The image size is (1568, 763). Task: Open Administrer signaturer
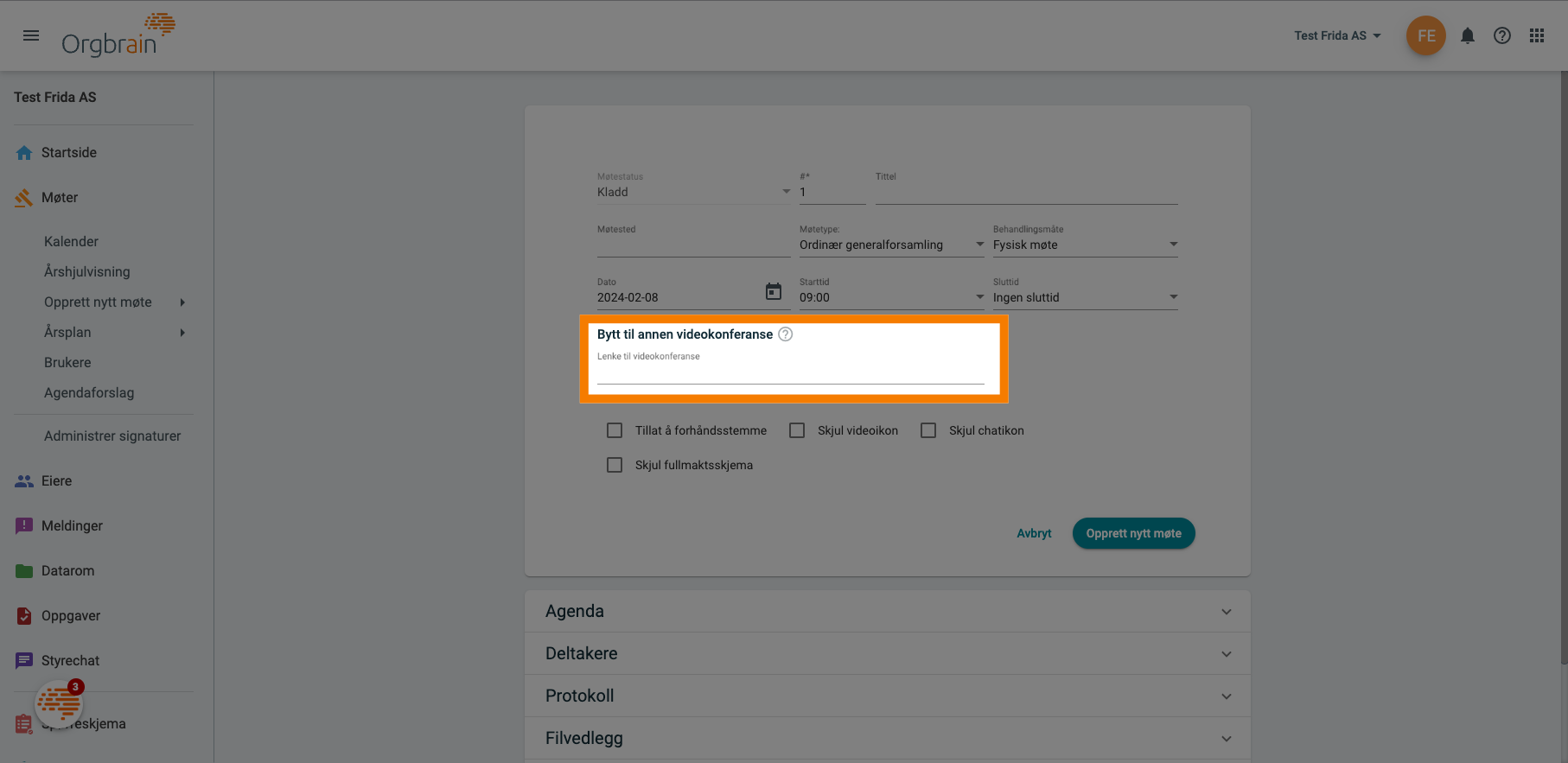pyautogui.click(x=112, y=436)
